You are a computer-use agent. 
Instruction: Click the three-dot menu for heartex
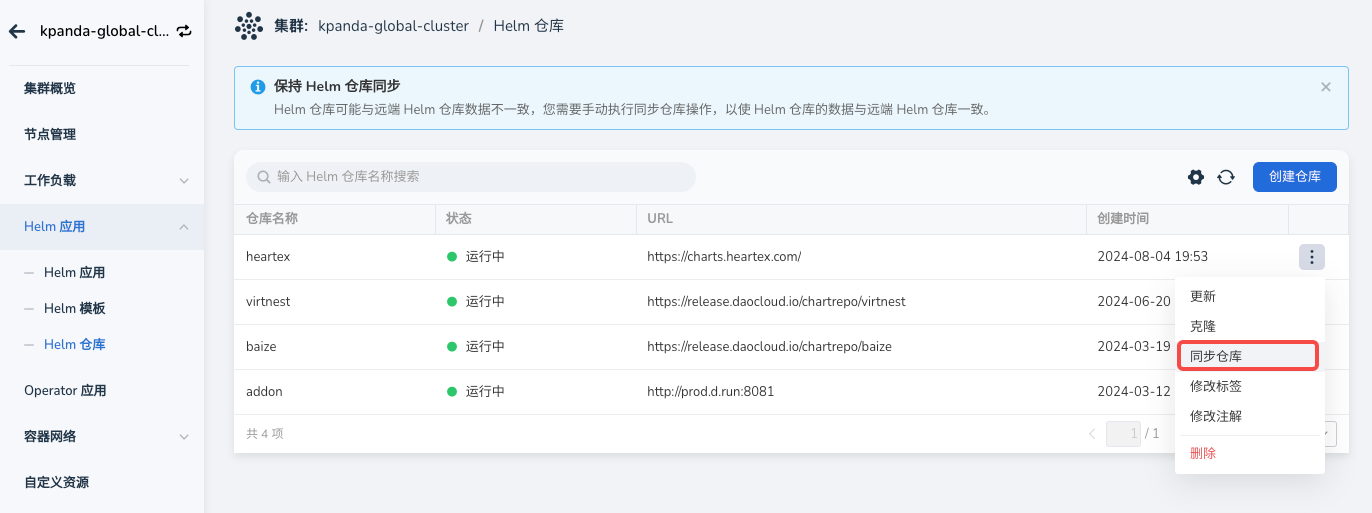(1311, 257)
